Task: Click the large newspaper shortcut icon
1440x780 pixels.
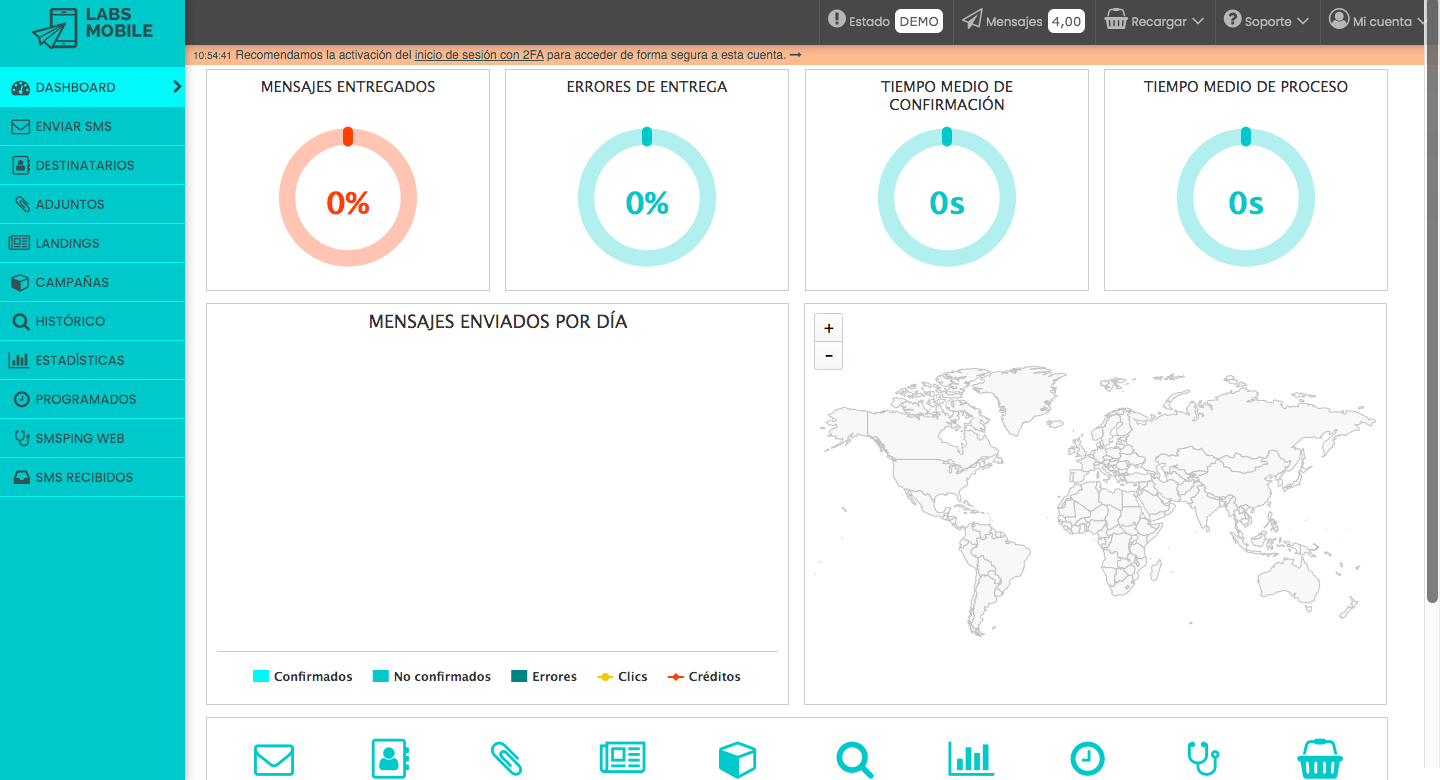Action: (x=622, y=758)
